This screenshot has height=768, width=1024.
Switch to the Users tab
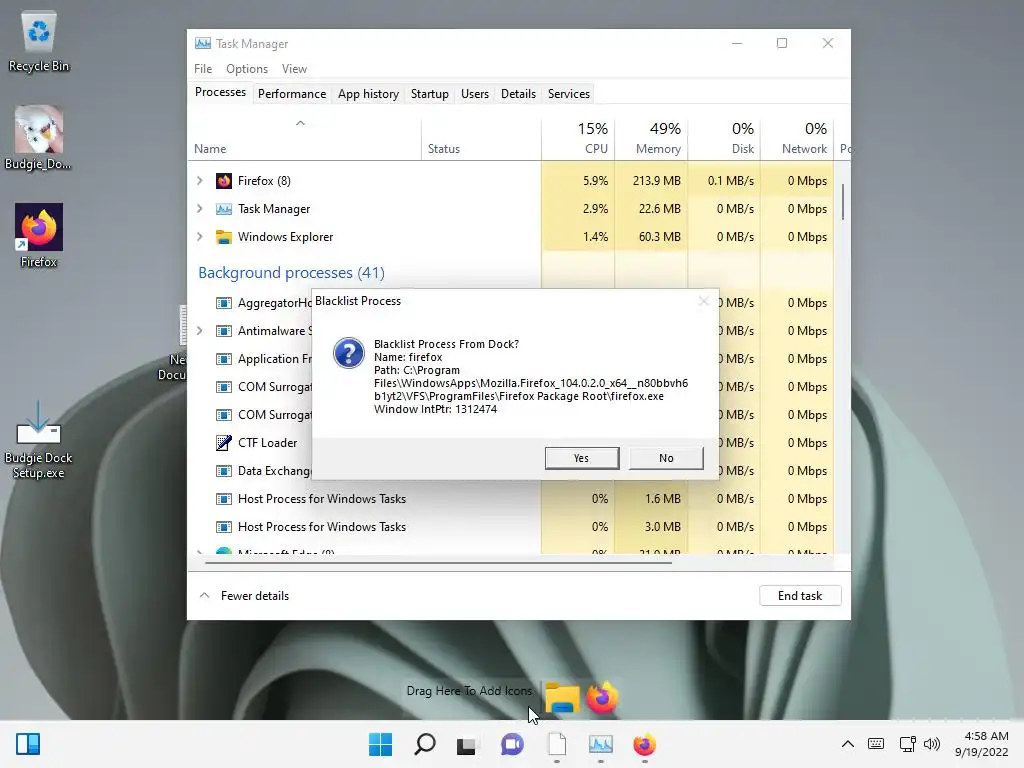pos(475,94)
